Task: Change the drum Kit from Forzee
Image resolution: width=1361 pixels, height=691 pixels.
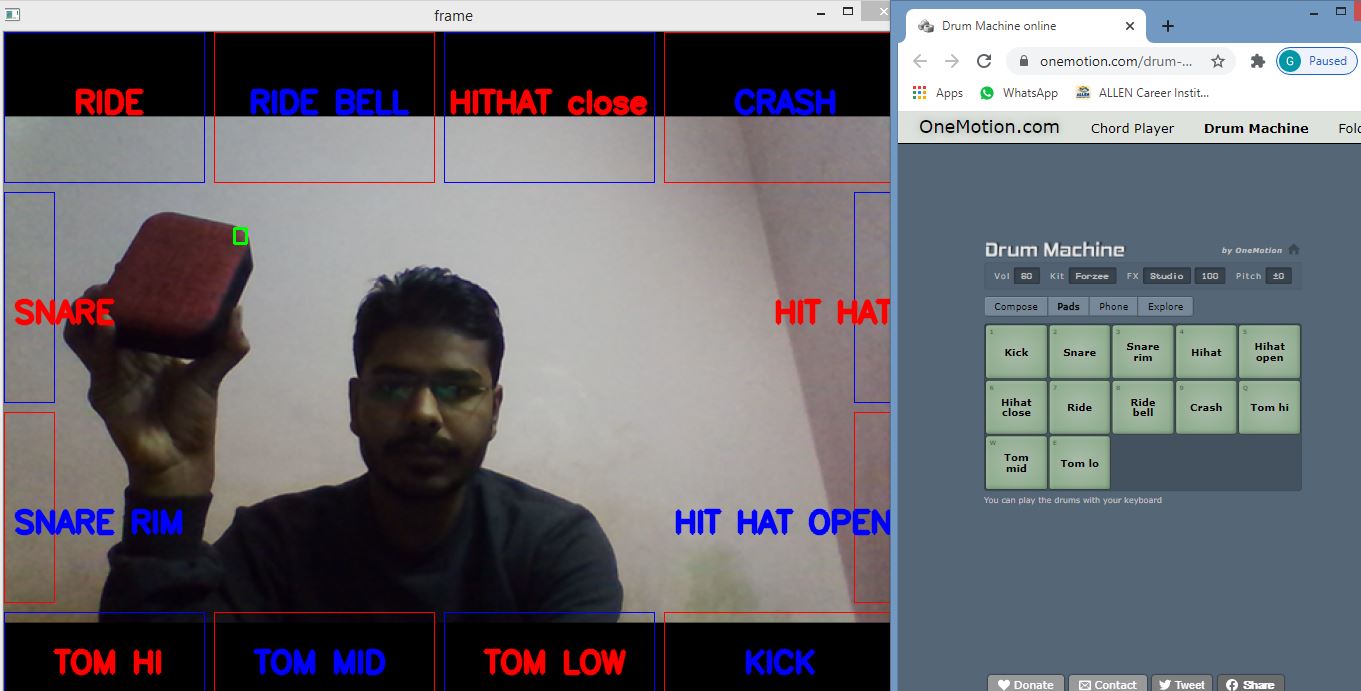Action: pos(1091,275)
